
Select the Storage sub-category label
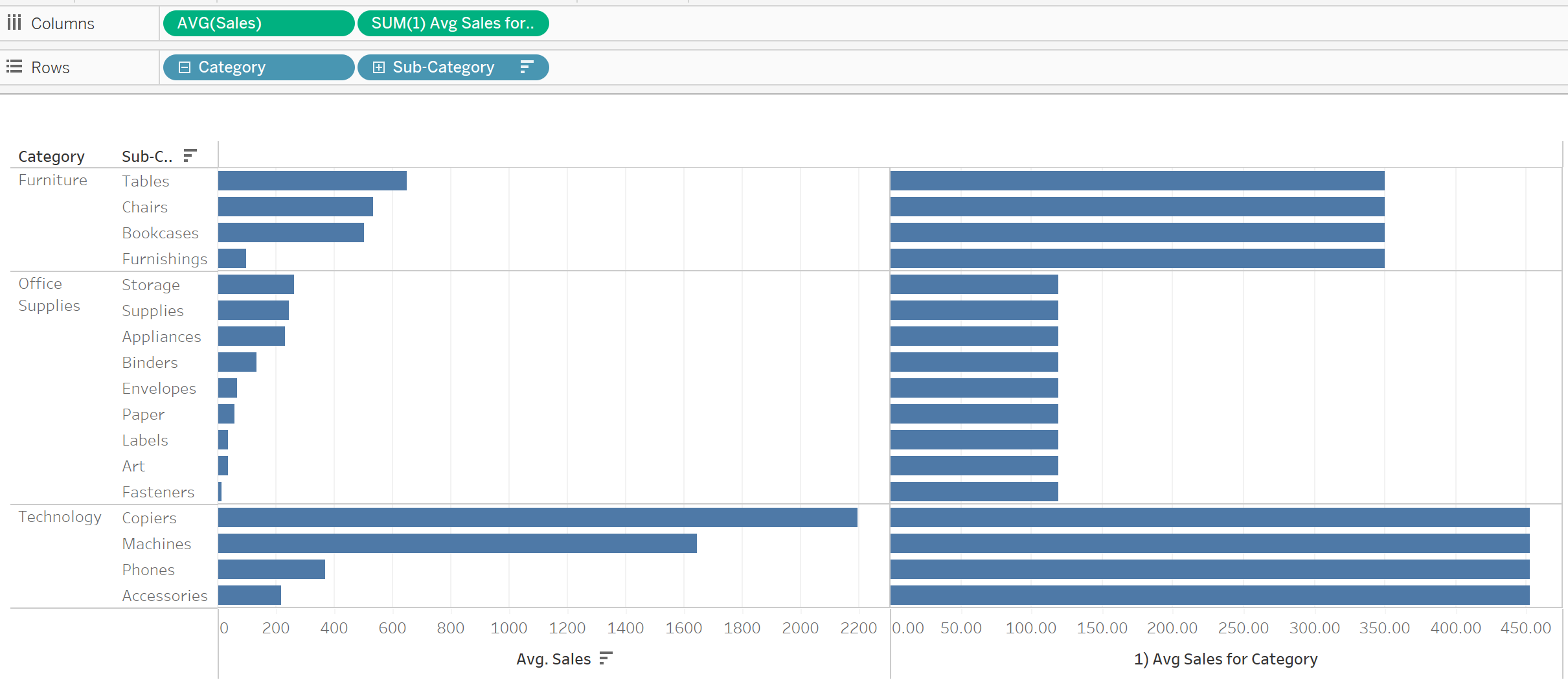(151, 285)
